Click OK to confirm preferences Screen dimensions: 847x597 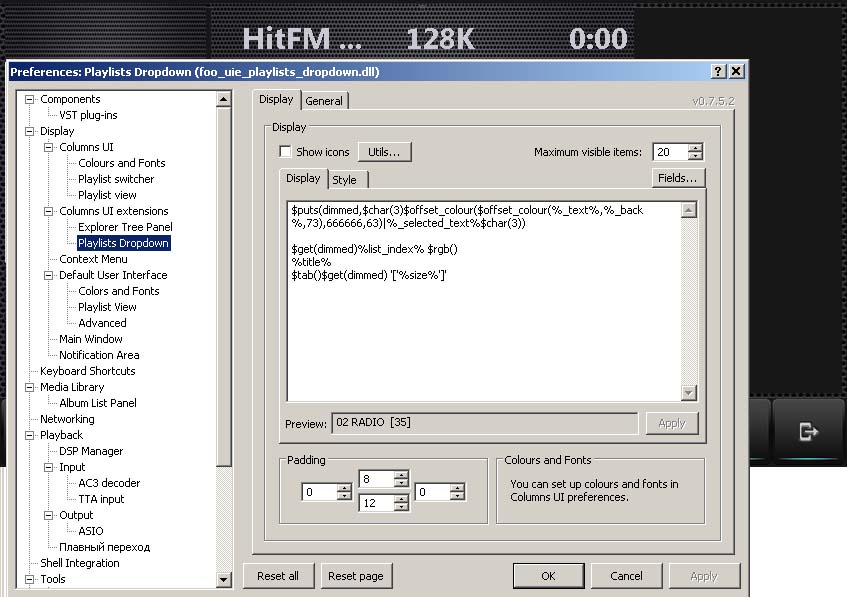[x=548, y=576]
